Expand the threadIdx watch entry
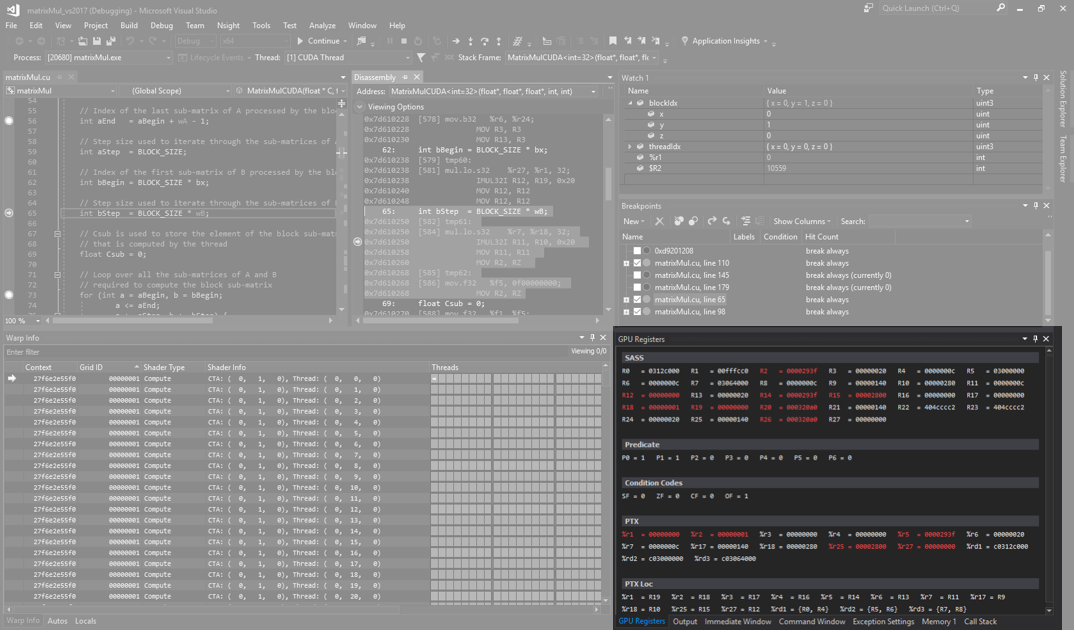The image size is (1075, 632). [630, 147]
